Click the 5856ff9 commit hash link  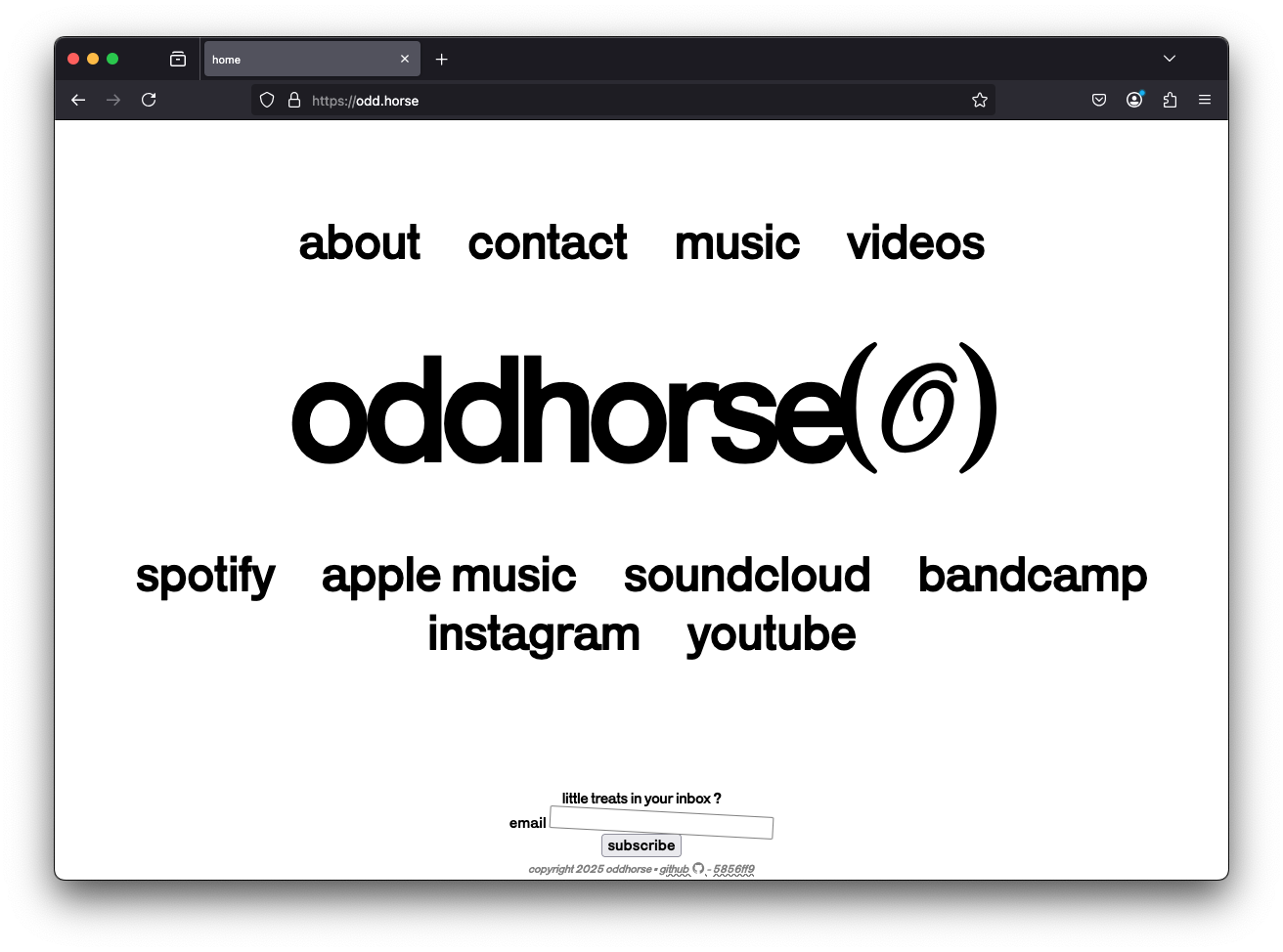tap(734, 868)
